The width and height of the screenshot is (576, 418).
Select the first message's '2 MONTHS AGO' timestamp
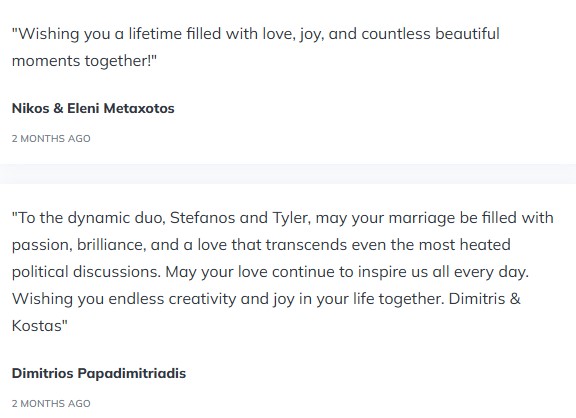(x=51, y=138)
